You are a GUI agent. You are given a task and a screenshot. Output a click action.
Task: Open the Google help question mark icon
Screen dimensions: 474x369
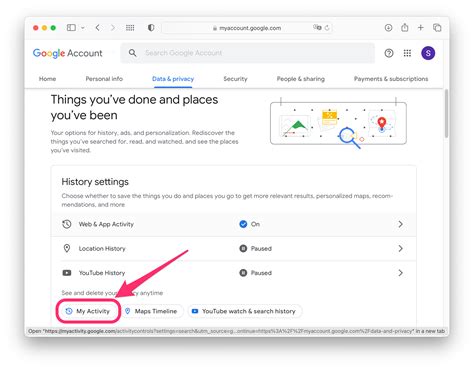(389, 53)
